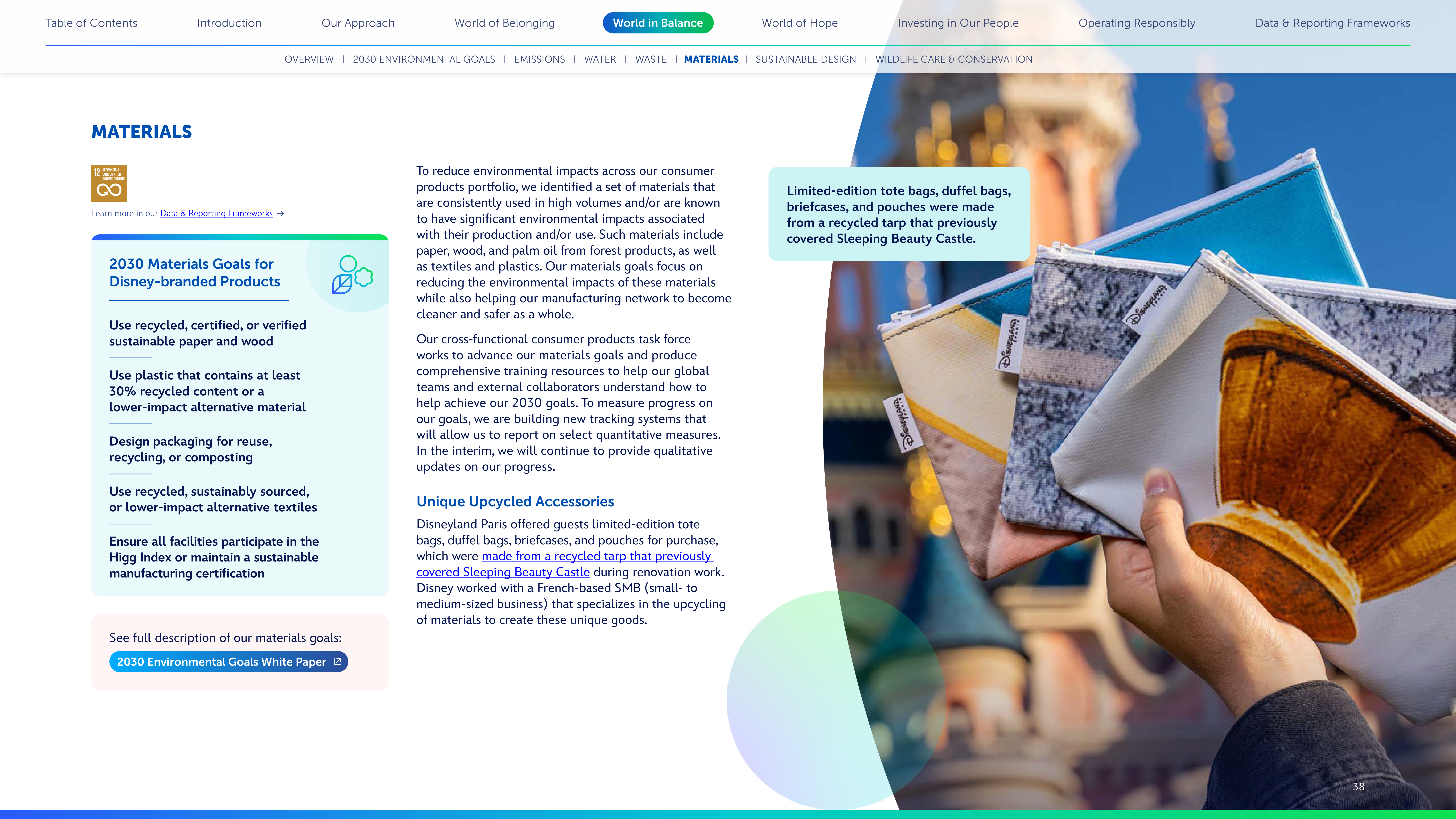Click the lower-impact alternative textiles goal
The height and width of the screenshot is (819, 1456).
coord(213,500)
